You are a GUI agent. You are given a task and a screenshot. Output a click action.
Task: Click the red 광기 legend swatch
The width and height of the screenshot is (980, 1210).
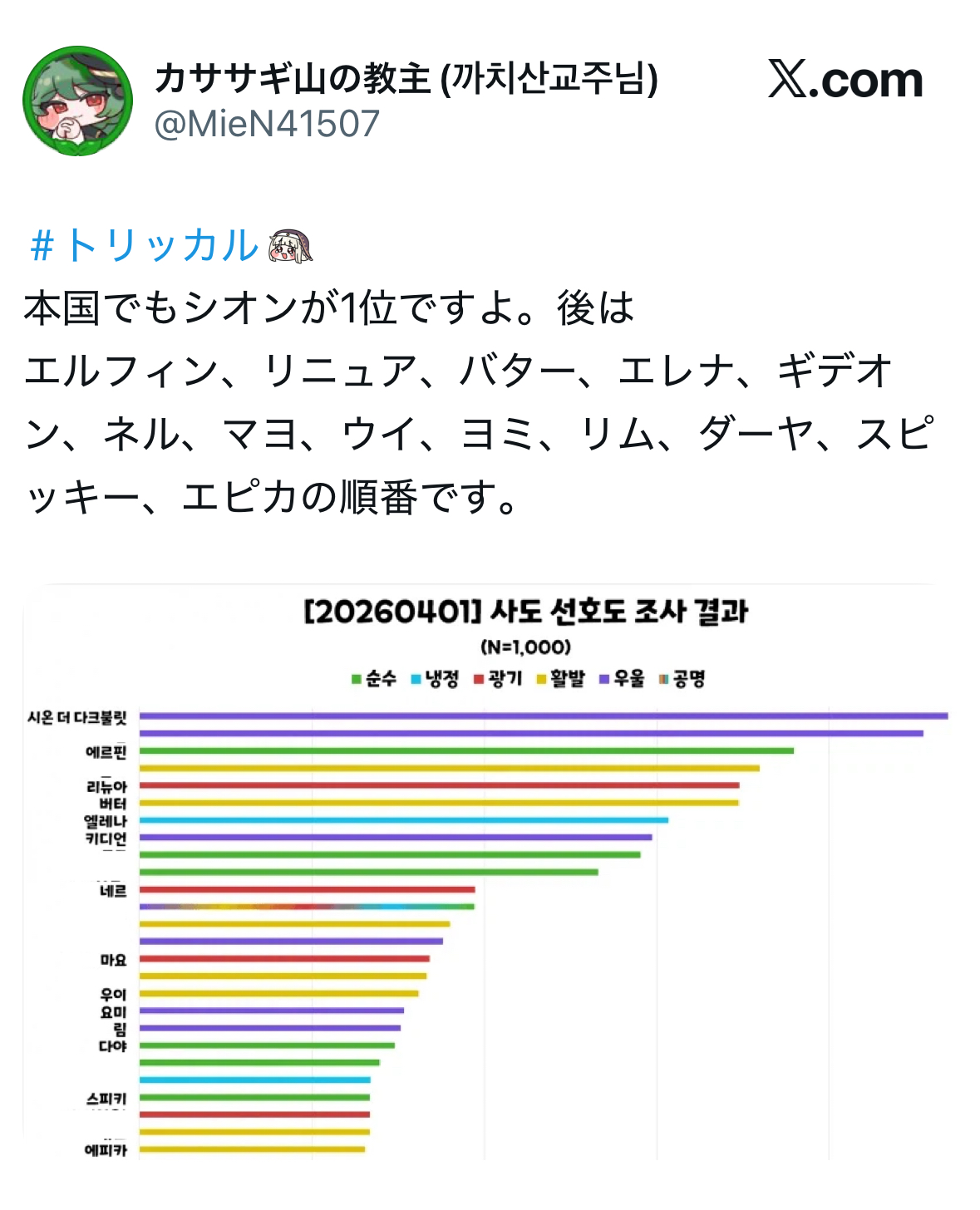pyautogui.click(x=479, y=680)
